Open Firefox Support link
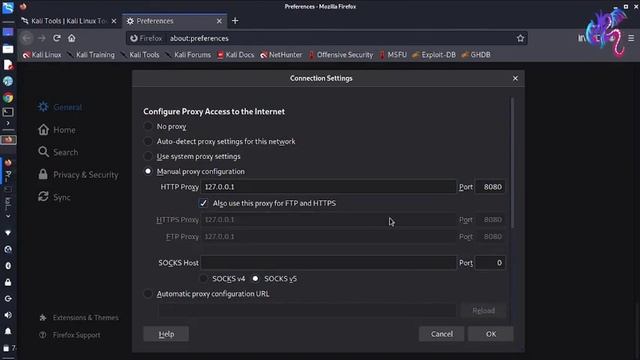 coord(70,335)
